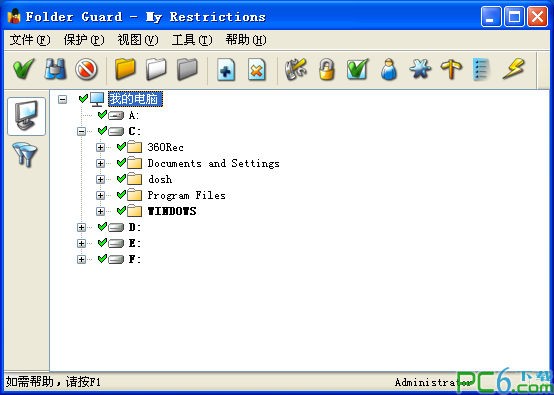Viewport: 554px width, 395px height.
Task: Click the page with orange X icon
Action: point(257,69)
